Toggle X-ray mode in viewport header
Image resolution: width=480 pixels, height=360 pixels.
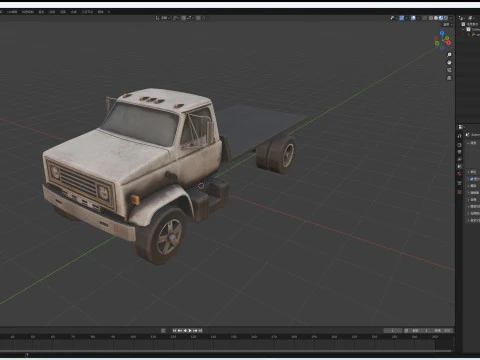(x=425, y=18)
